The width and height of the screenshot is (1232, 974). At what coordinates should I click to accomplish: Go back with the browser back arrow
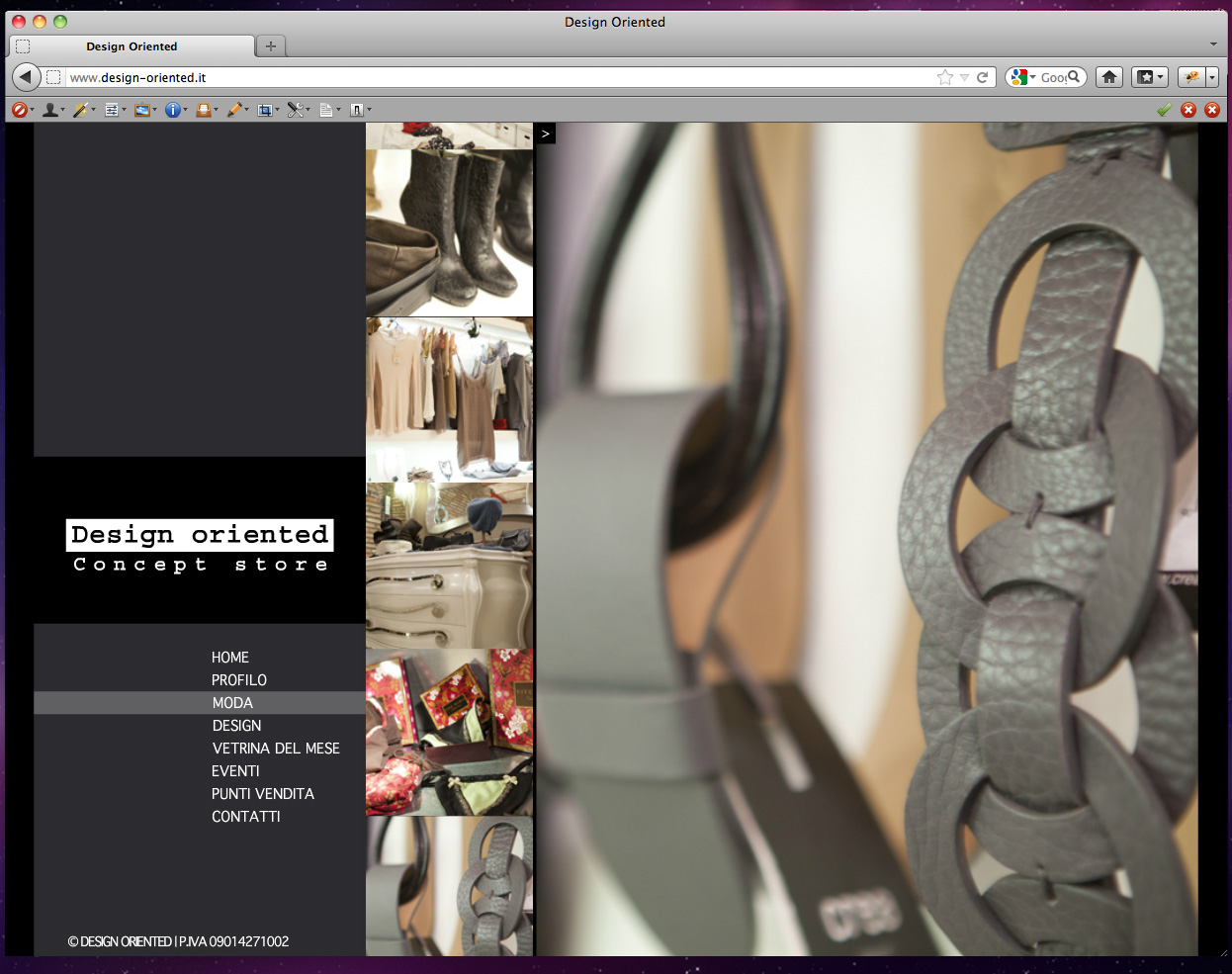(x=26, y=77)
